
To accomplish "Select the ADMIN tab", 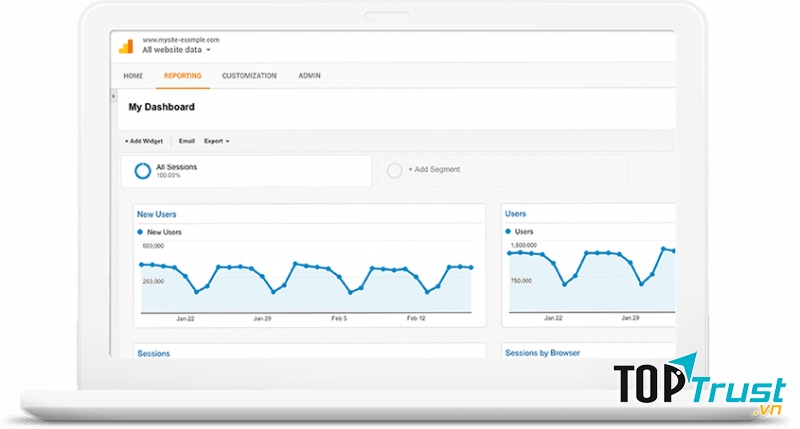I will (309, 76).
